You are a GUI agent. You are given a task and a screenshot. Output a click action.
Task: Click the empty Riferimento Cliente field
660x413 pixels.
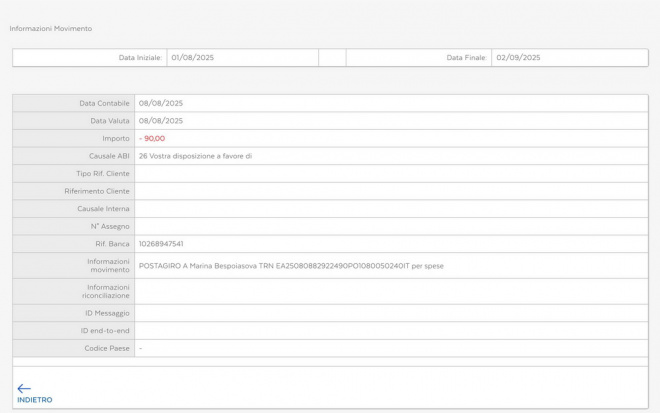pyautogui.click(x=390, y=191)
